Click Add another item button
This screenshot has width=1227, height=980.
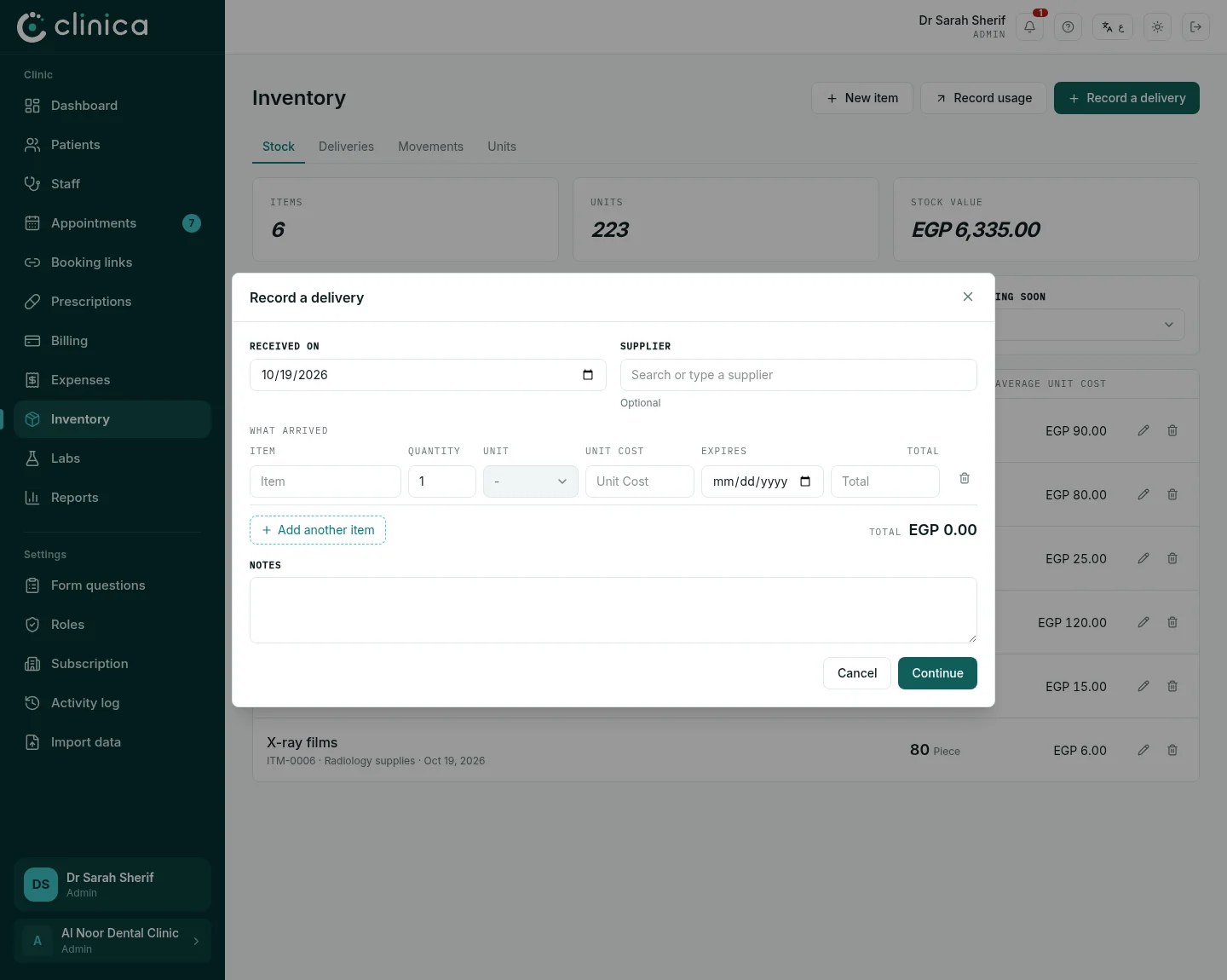coord(318,530)
